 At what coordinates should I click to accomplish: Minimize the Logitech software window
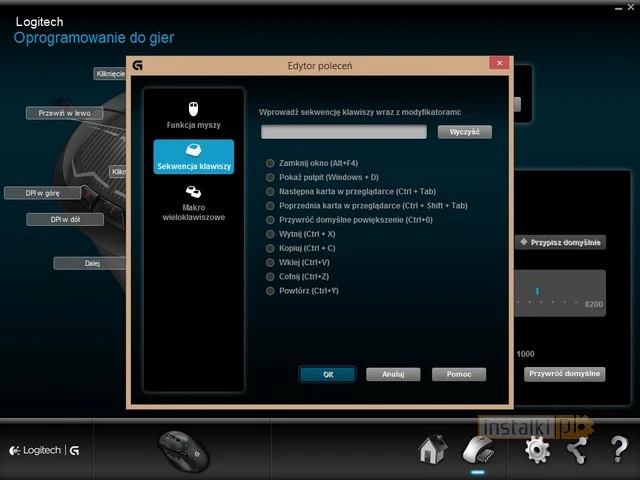[x=619, y=8]
